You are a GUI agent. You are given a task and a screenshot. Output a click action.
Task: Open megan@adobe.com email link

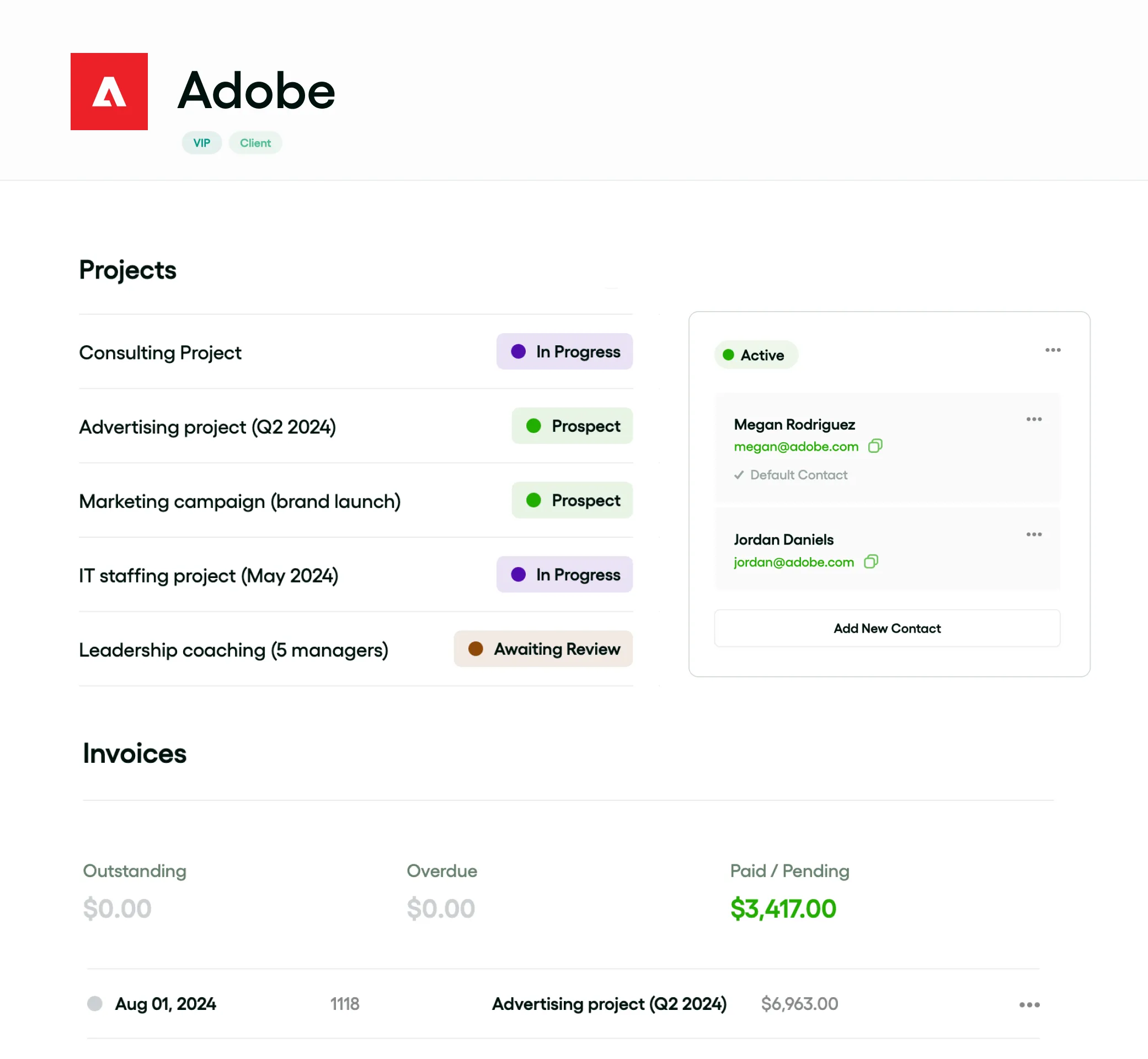[x=795, y=446]
